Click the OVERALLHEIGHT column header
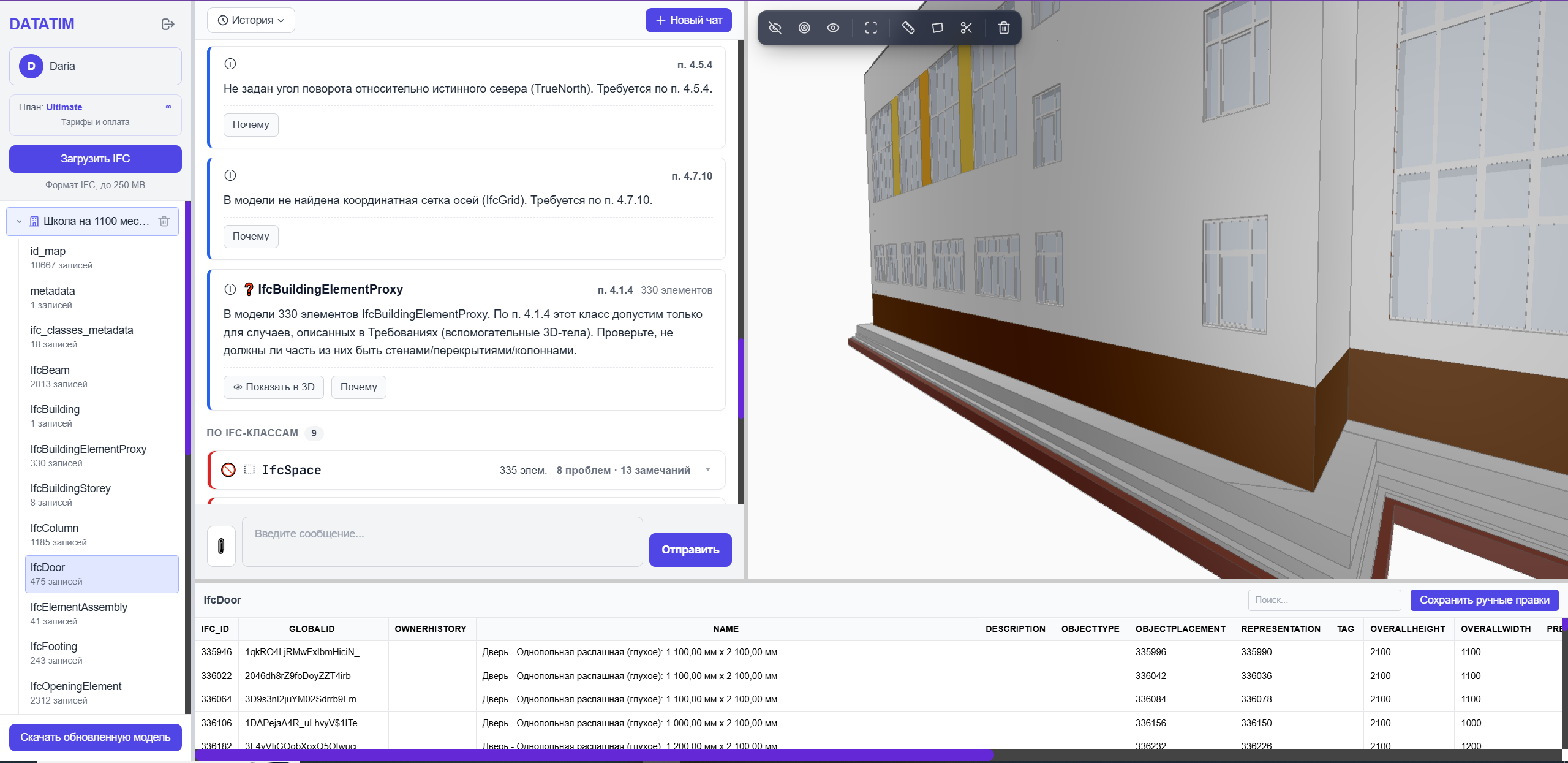Viewport: 1568px width, 763px height. (x=1408, y=629)
